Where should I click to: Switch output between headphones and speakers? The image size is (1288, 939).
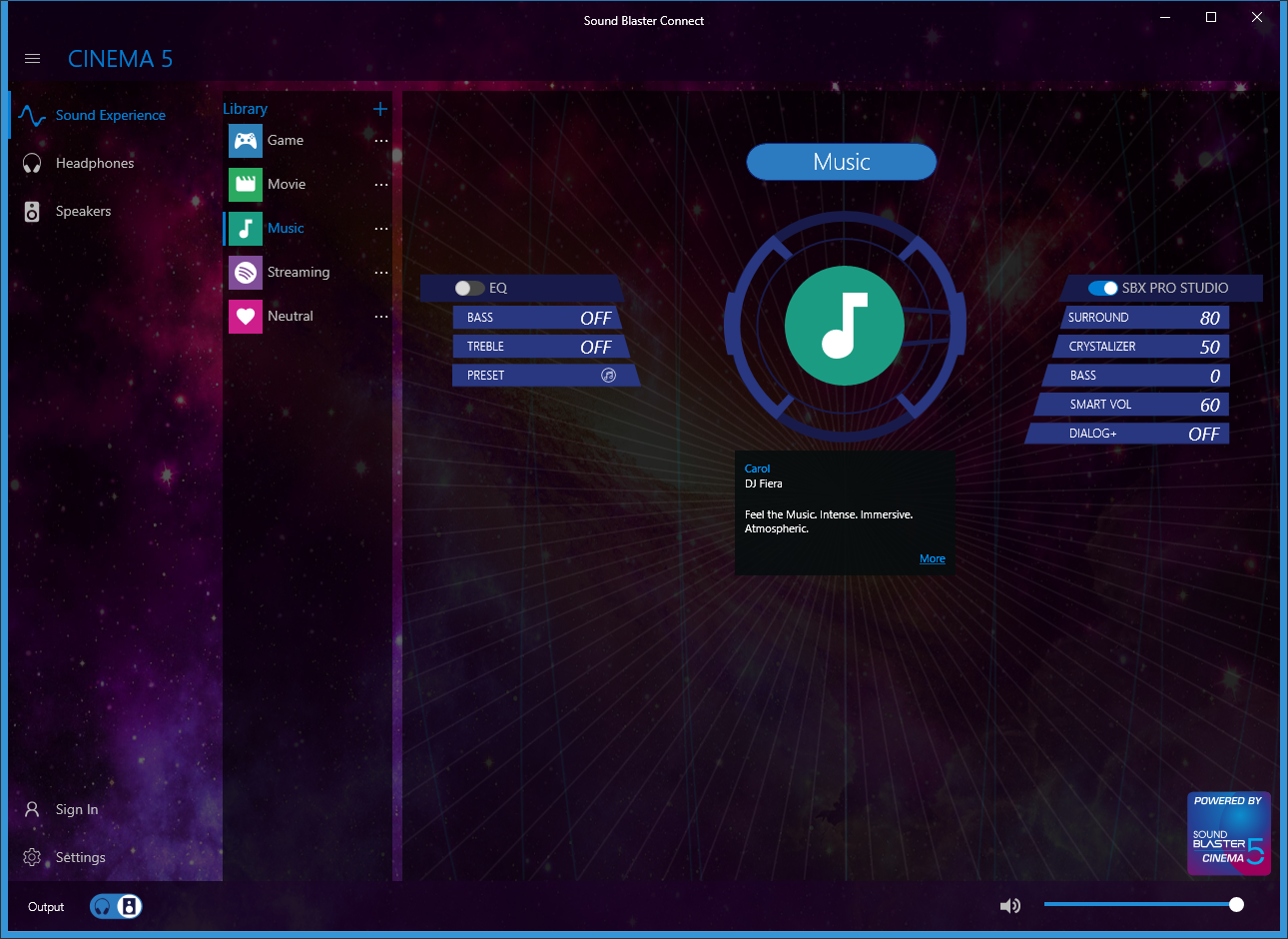[x=116, y=906]
